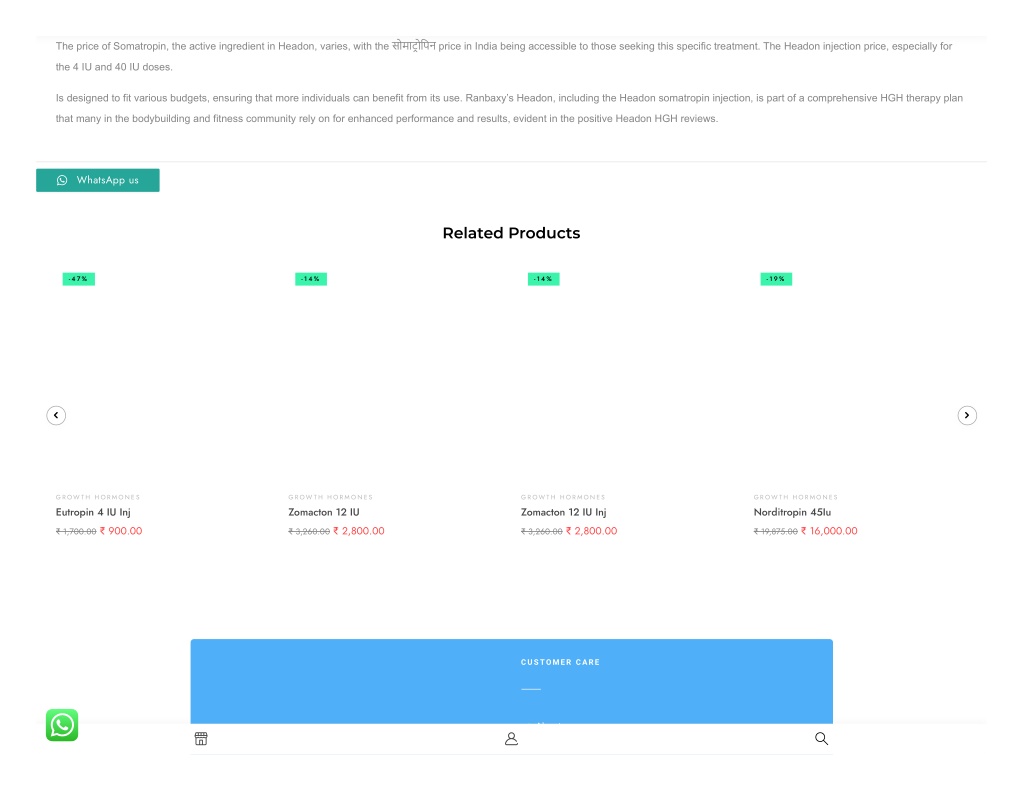Viewport: 1024px width, 791px height.
Task: Open the Norditropin 45Iu product link
Action: coord(792,513)
